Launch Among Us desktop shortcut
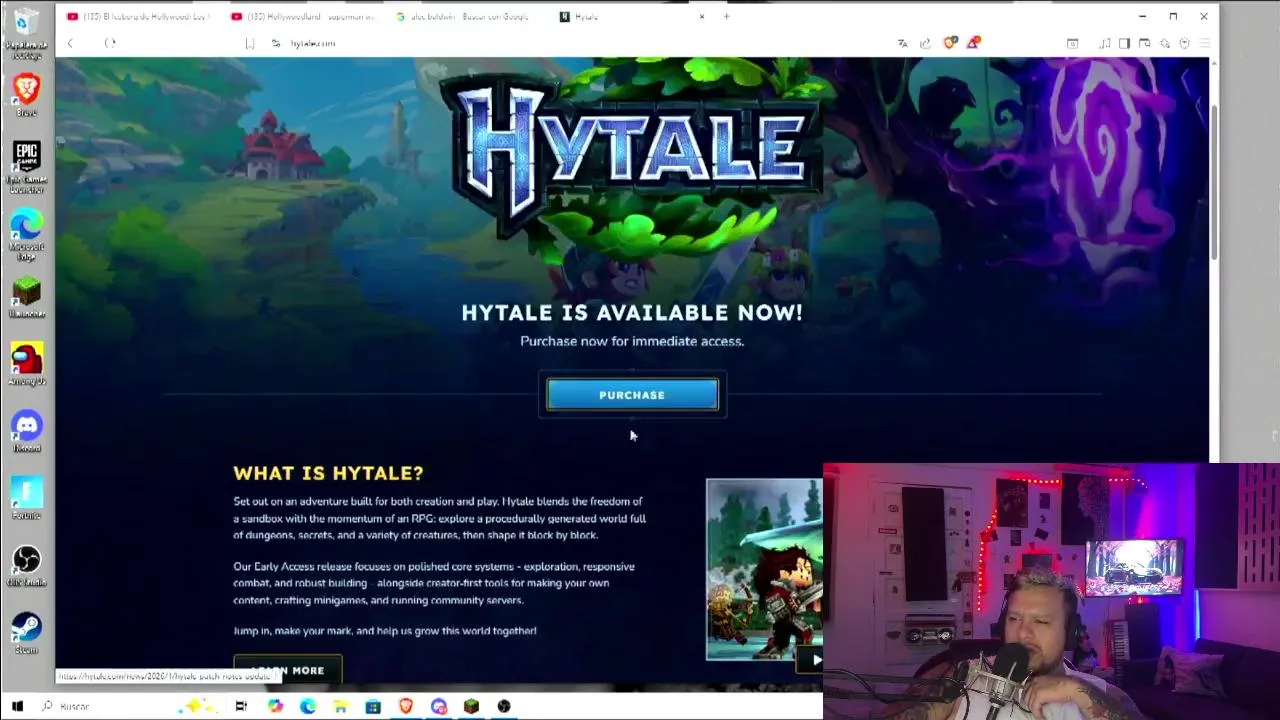Screen dimensions: 1280x720 point(26,365)
